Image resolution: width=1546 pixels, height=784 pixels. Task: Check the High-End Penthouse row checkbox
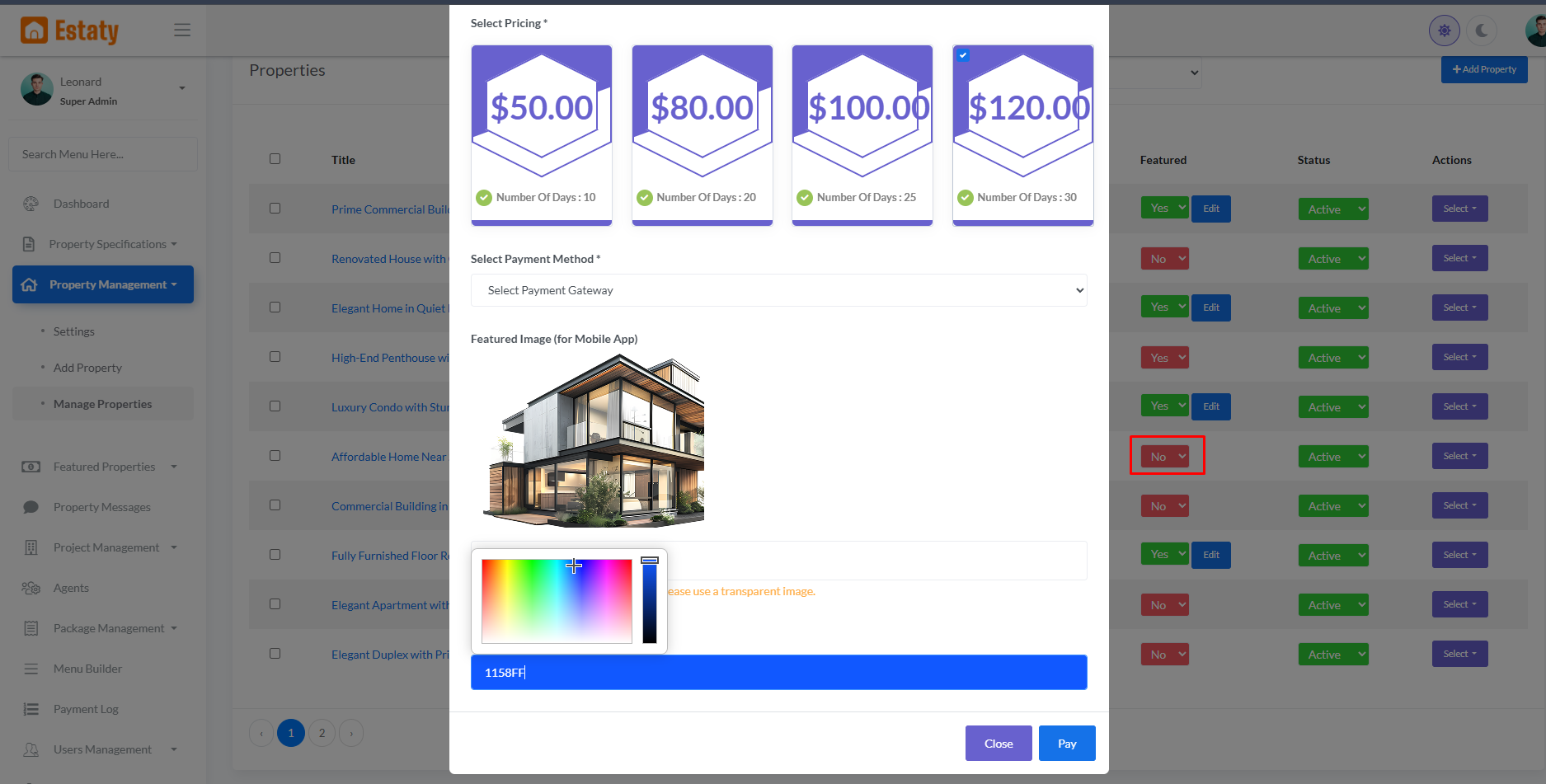275,357
